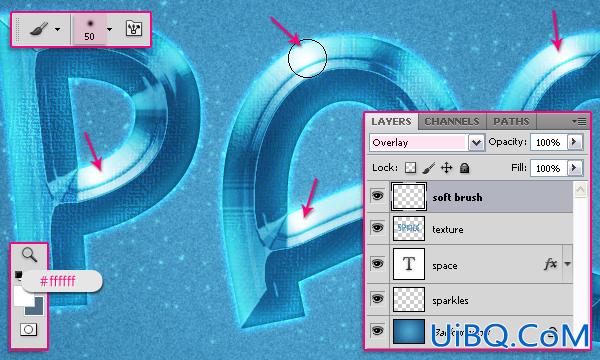
Task: Switch to the Paths tab
Action: (511, 122)
